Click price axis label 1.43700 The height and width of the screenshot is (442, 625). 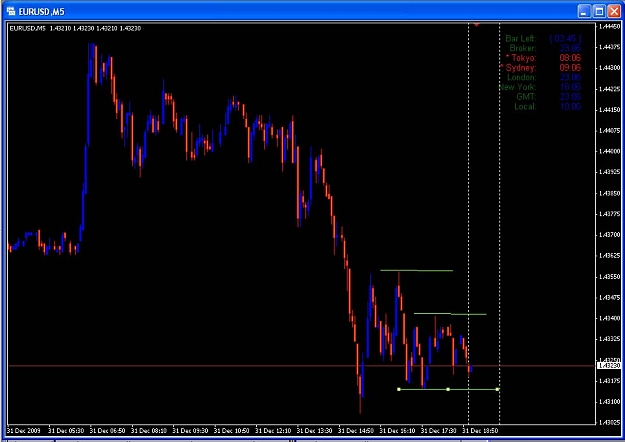pyautogui.click(x=609, y=235)
